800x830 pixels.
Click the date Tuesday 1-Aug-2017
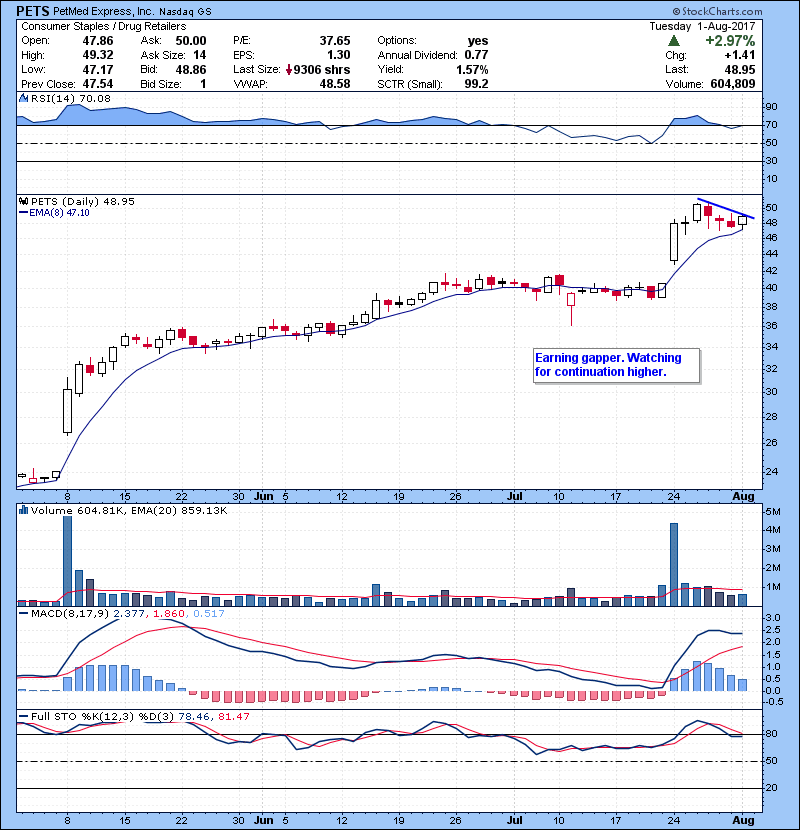[703, 26]
